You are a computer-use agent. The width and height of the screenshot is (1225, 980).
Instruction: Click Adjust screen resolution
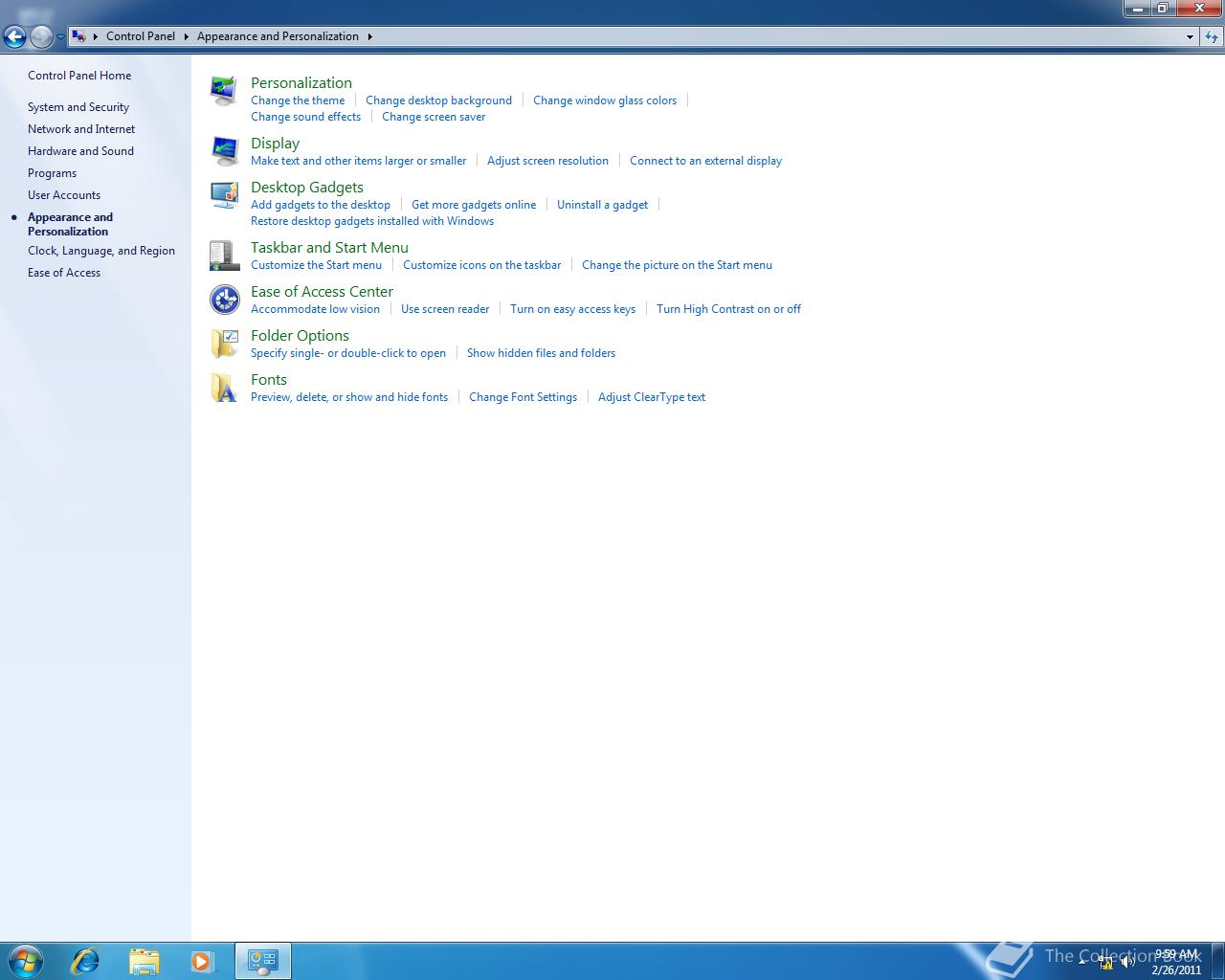[547, 161]
